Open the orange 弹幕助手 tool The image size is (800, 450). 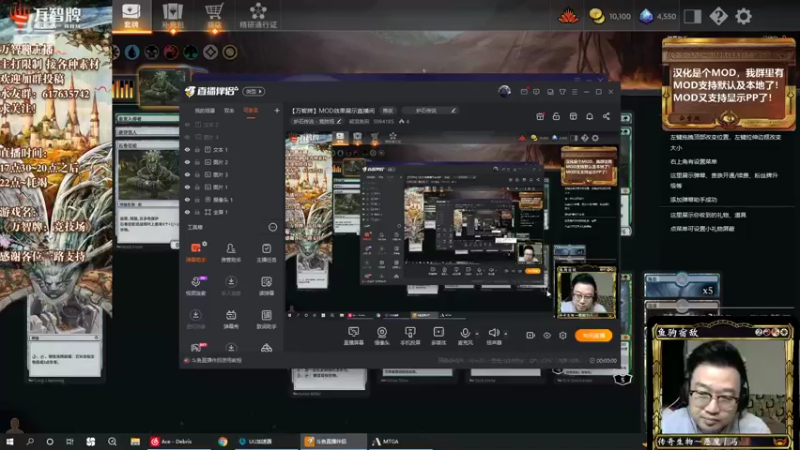tap(195, 252)
